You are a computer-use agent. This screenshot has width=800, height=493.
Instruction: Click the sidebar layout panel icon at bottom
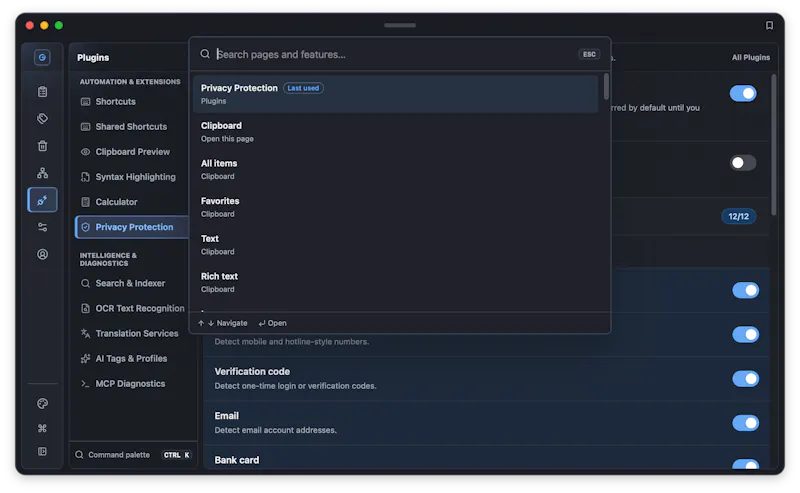click(x=42, y=451)
